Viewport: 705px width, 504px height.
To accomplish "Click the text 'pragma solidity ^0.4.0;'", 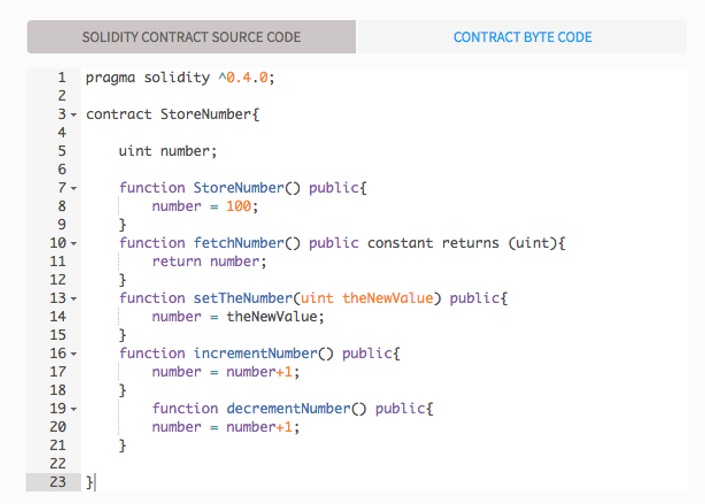I will (x=180, y=78).
